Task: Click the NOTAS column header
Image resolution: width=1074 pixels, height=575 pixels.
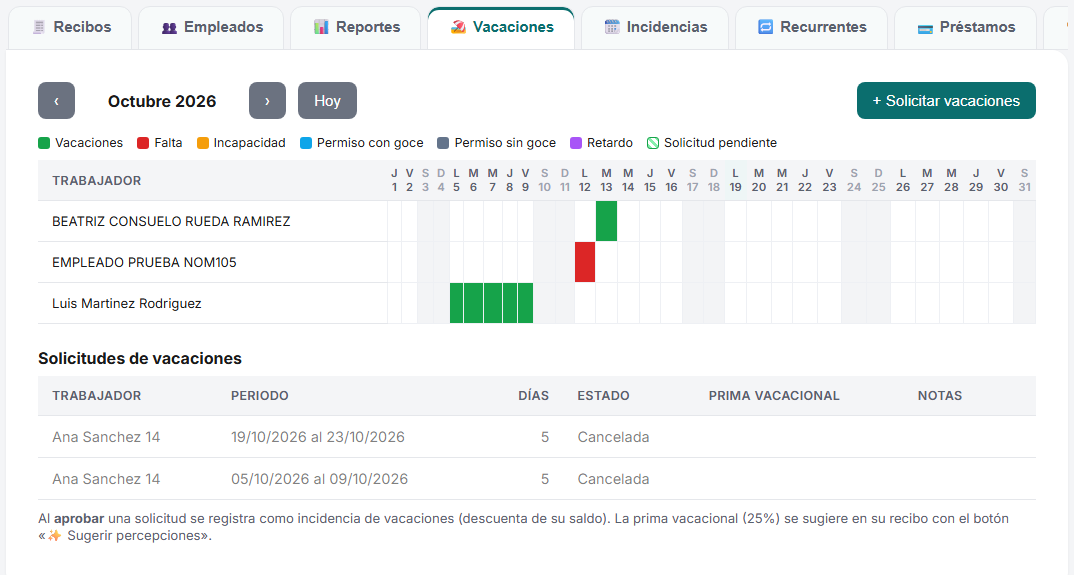Action: click(940, 395)
